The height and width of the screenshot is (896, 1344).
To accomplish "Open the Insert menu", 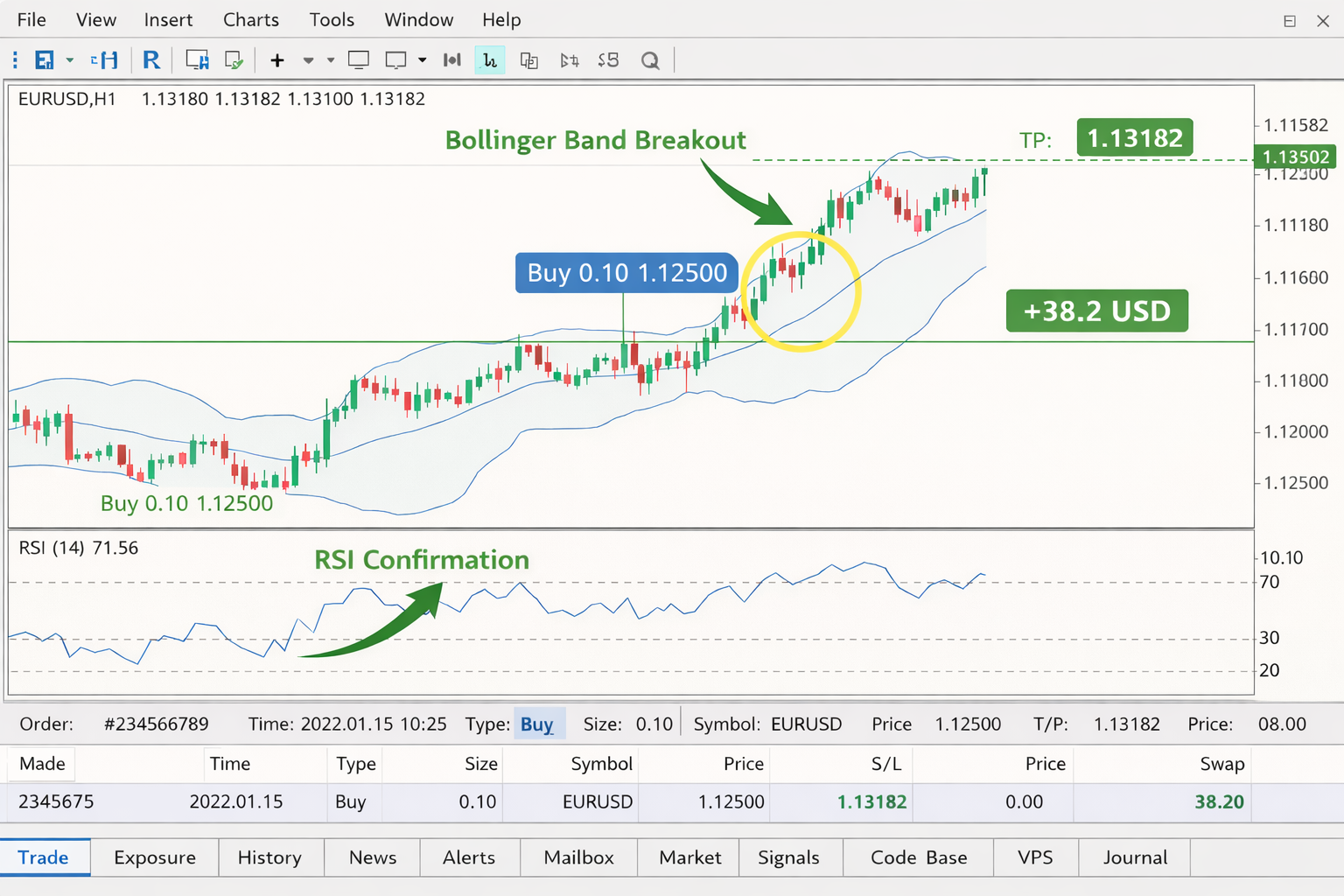I will (168, 19).
